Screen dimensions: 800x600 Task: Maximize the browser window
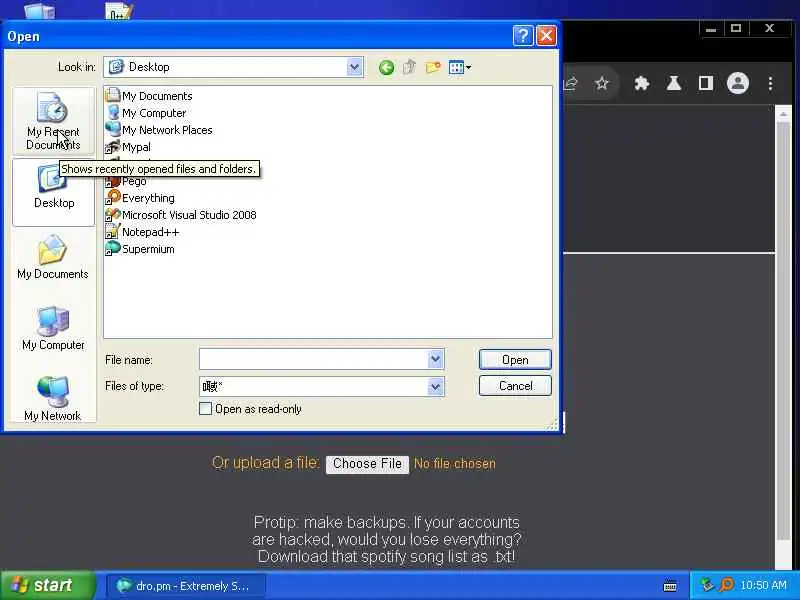pyautogui.click(x=736, y=29)
